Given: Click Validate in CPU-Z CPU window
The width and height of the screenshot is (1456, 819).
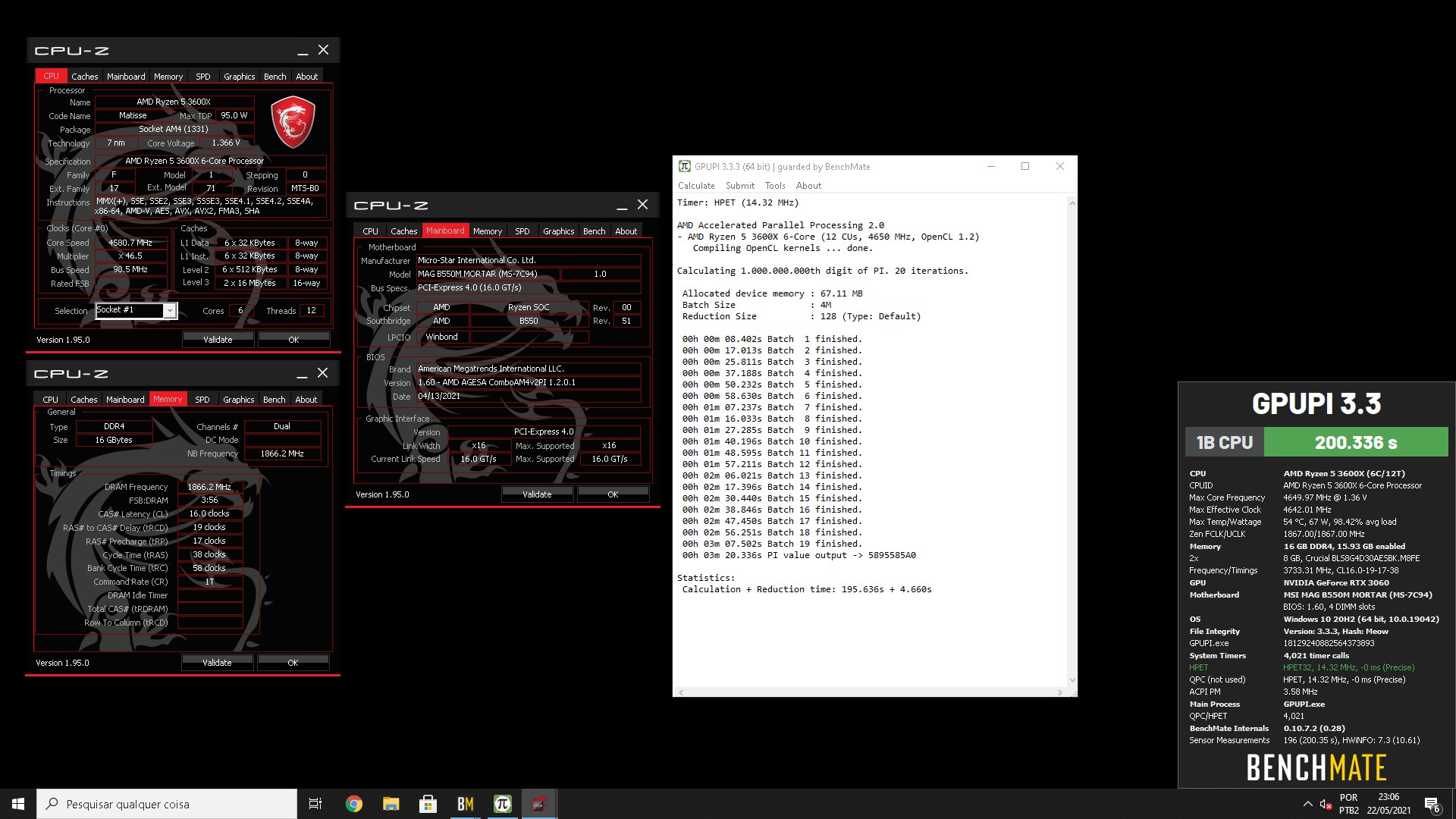Looking at the screenshot, I should tap(218, 340).
